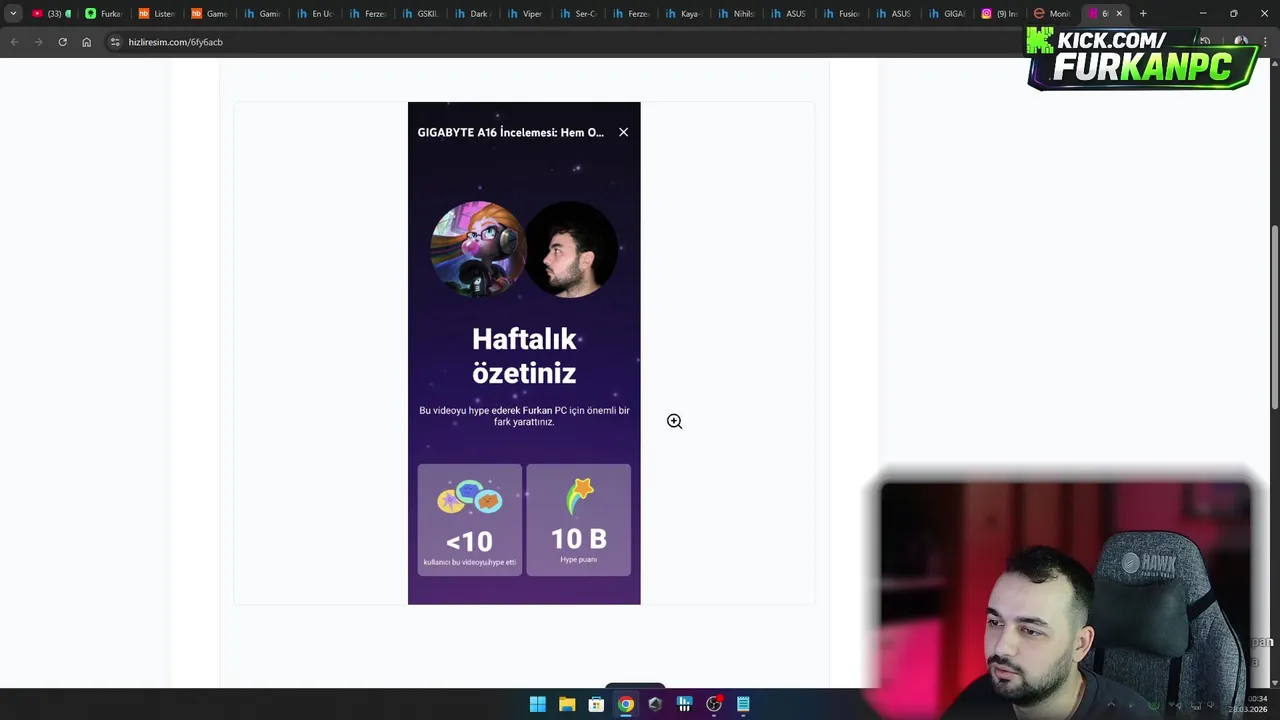This screenshot has width=1280, height=720.
Task: Zoom into the Haftalık özetiniz image
Action: [x=524, y=353]
